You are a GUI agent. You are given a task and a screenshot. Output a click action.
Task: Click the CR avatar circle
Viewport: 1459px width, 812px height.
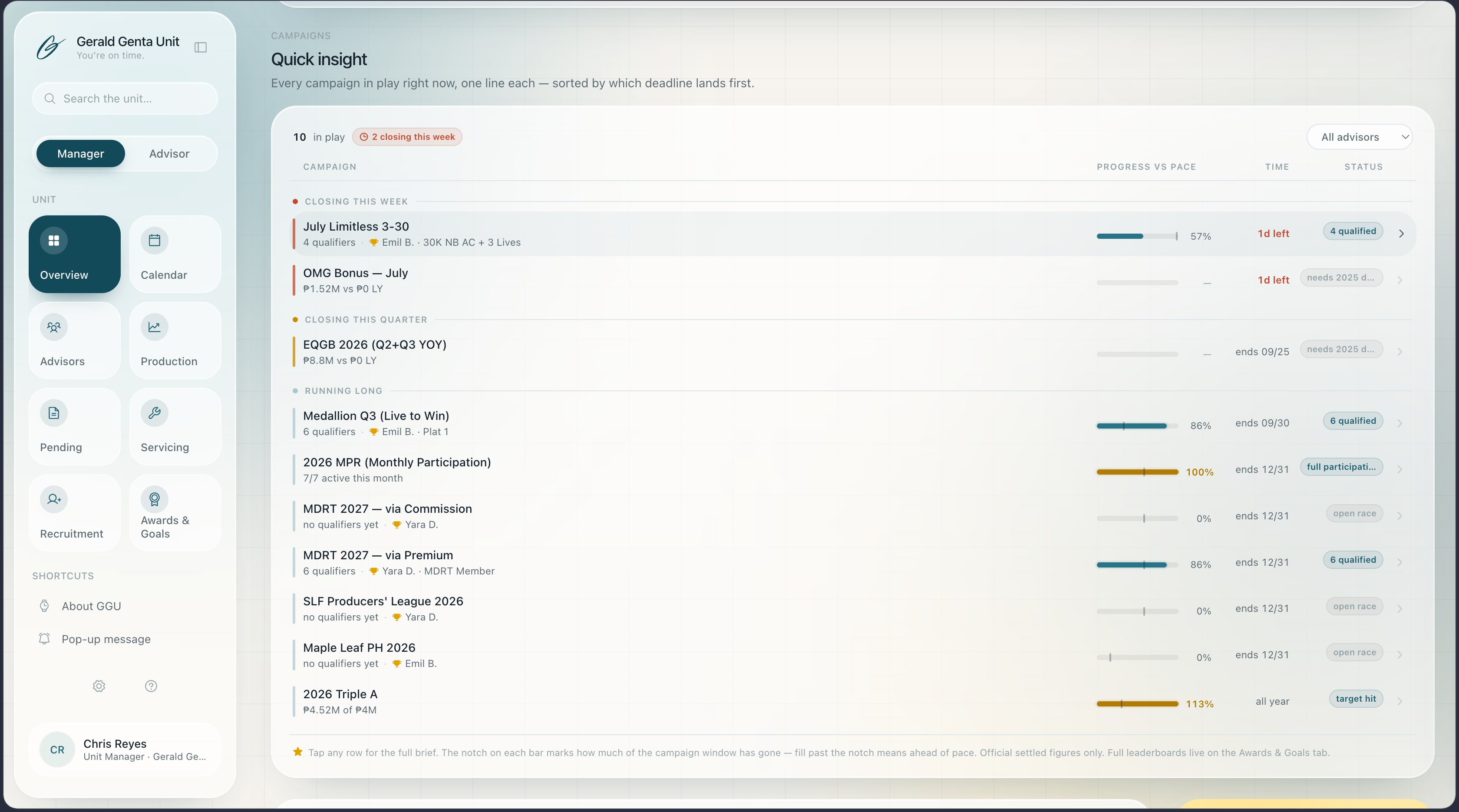click(57, 750)
